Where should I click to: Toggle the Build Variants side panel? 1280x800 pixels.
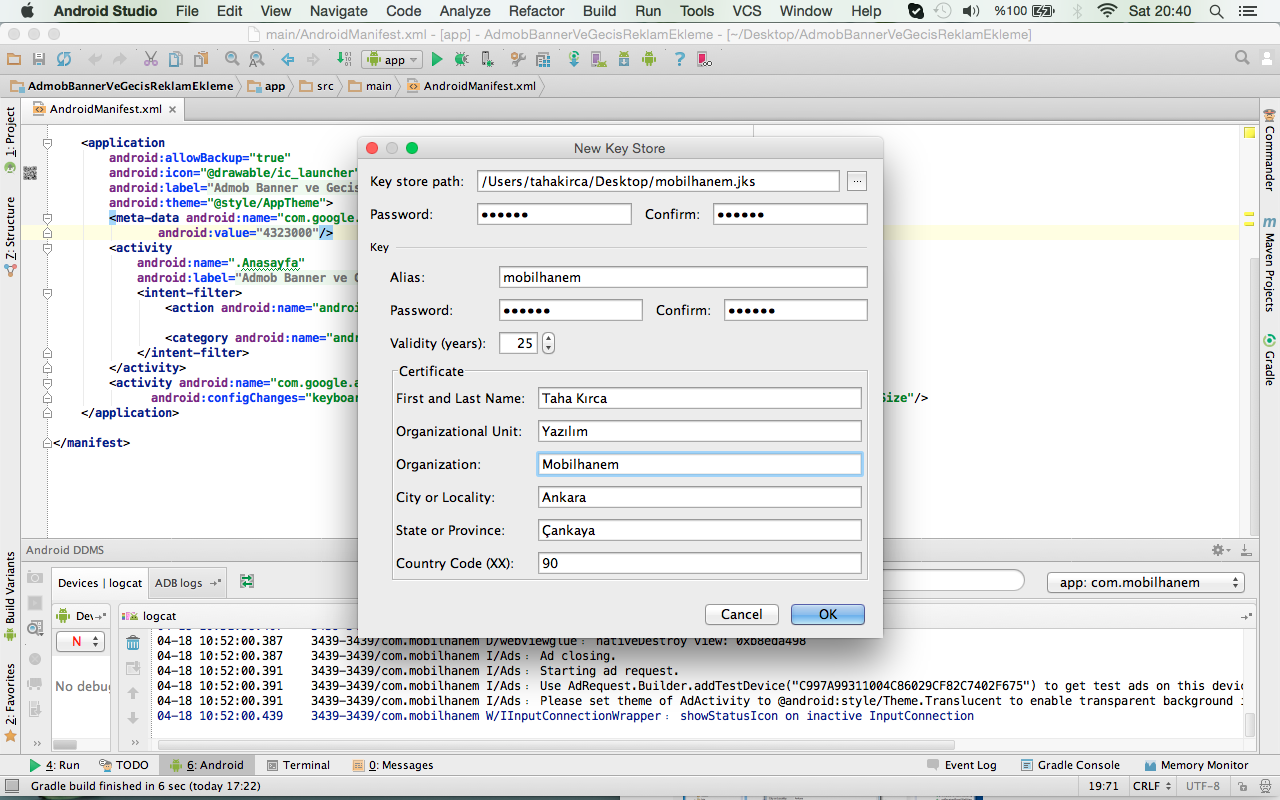click(10, 596)
